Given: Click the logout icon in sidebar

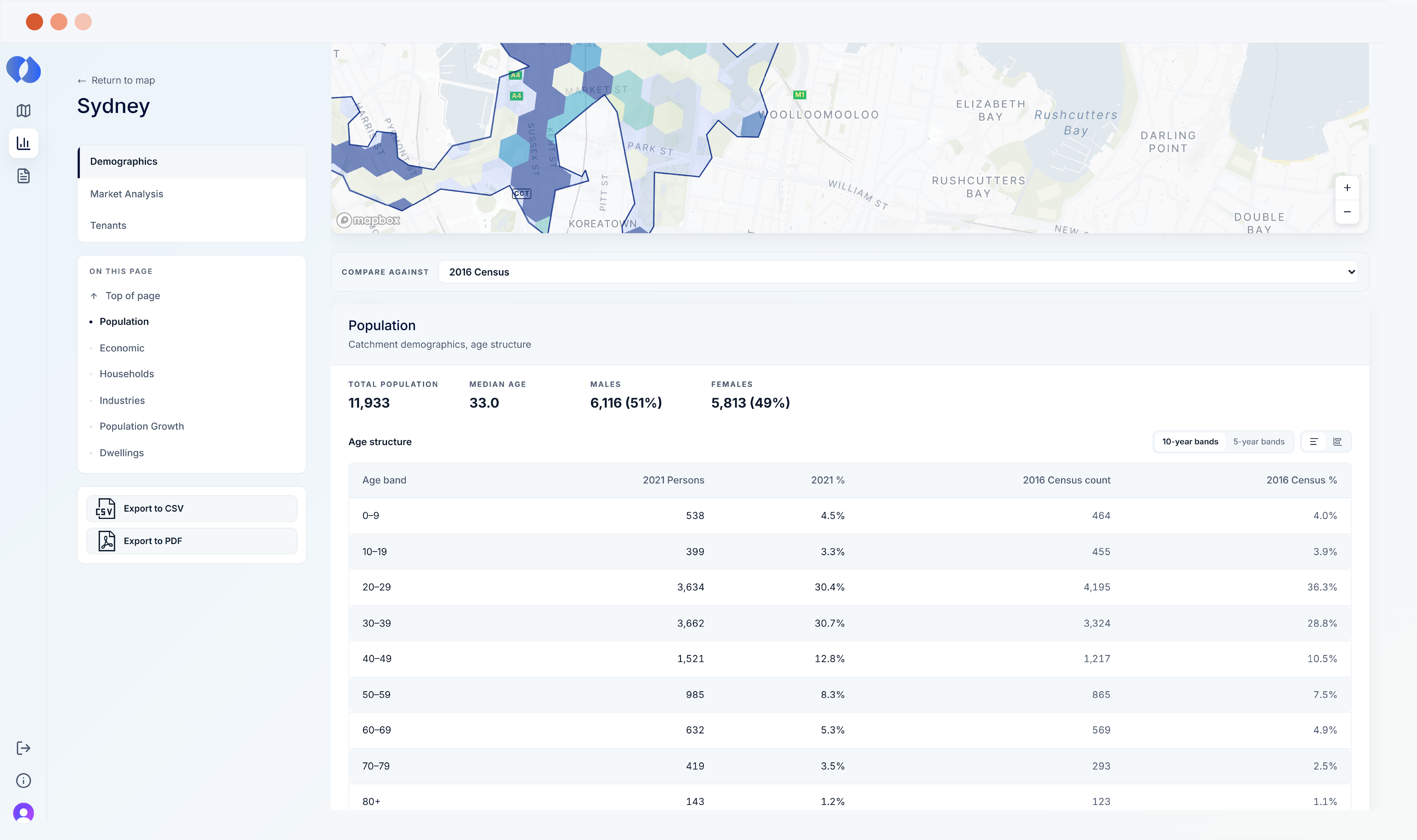Looking at the screenshot, I should (23, 748).
